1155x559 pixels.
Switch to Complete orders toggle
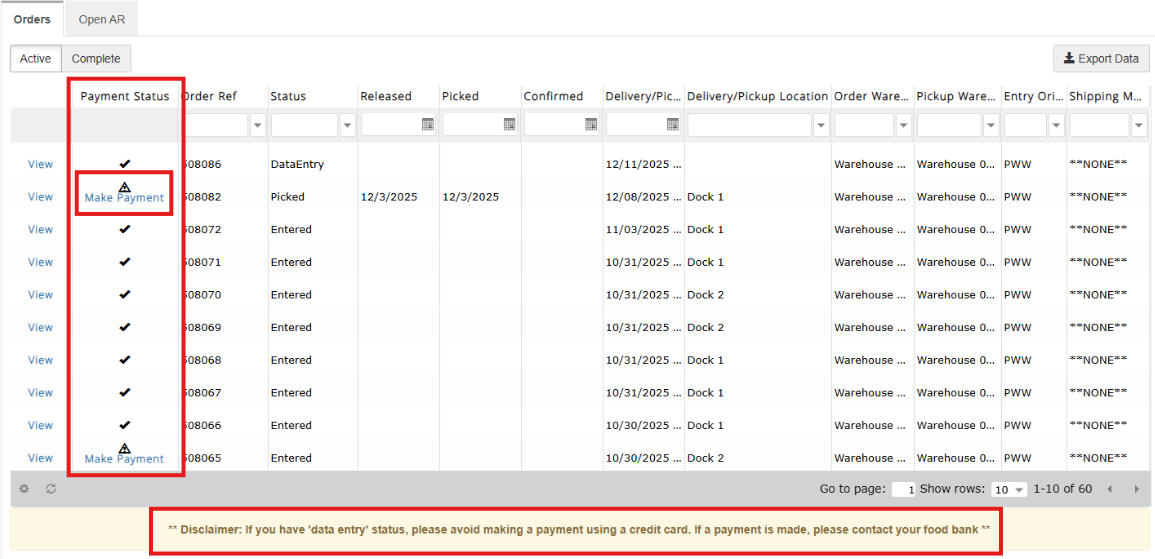point(96,59)
